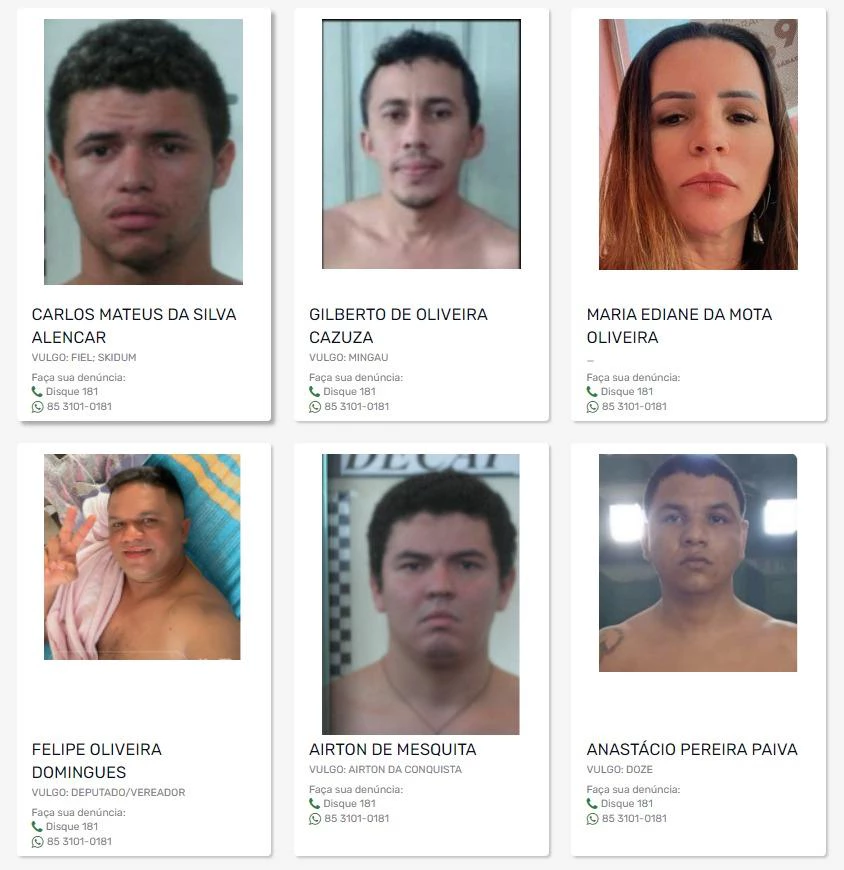Open photo of Felipe Oliveira Domingues
The image size is (844, 870).
(x=142, y=557)
